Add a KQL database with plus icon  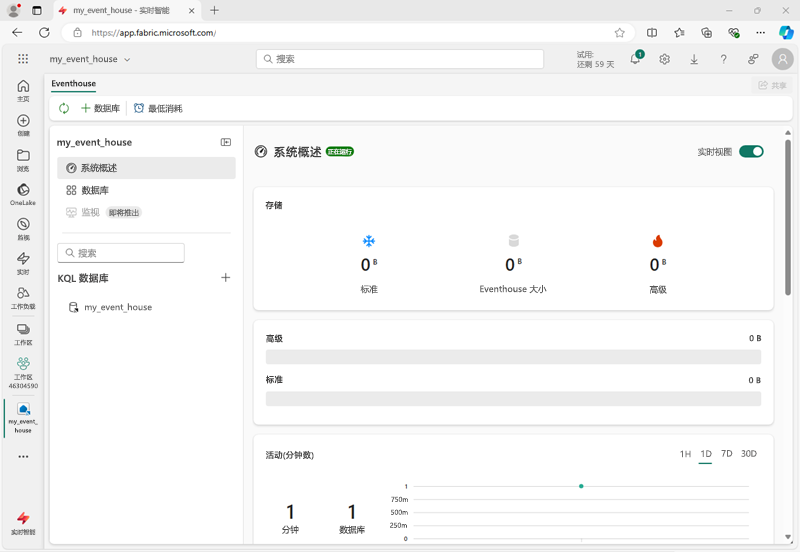226,278
